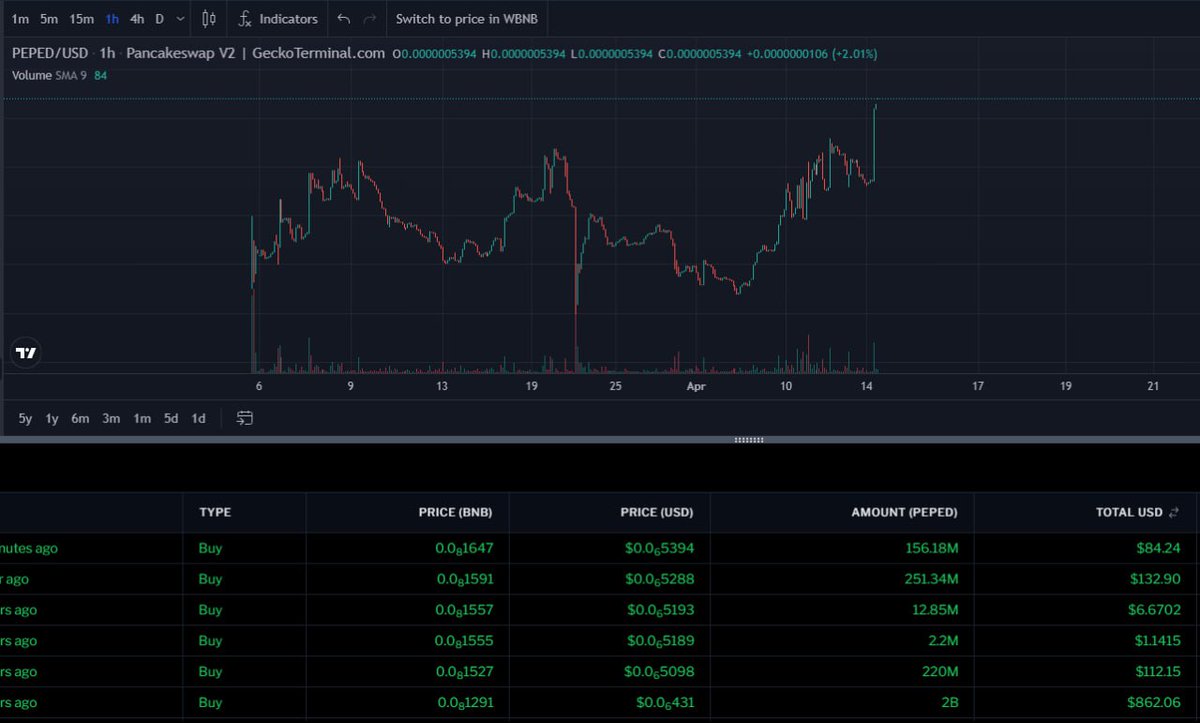Viewport: 1200px width, 723px height.
Task: Expand the timeframe dropdown chevron
Action: pos(180,18)
